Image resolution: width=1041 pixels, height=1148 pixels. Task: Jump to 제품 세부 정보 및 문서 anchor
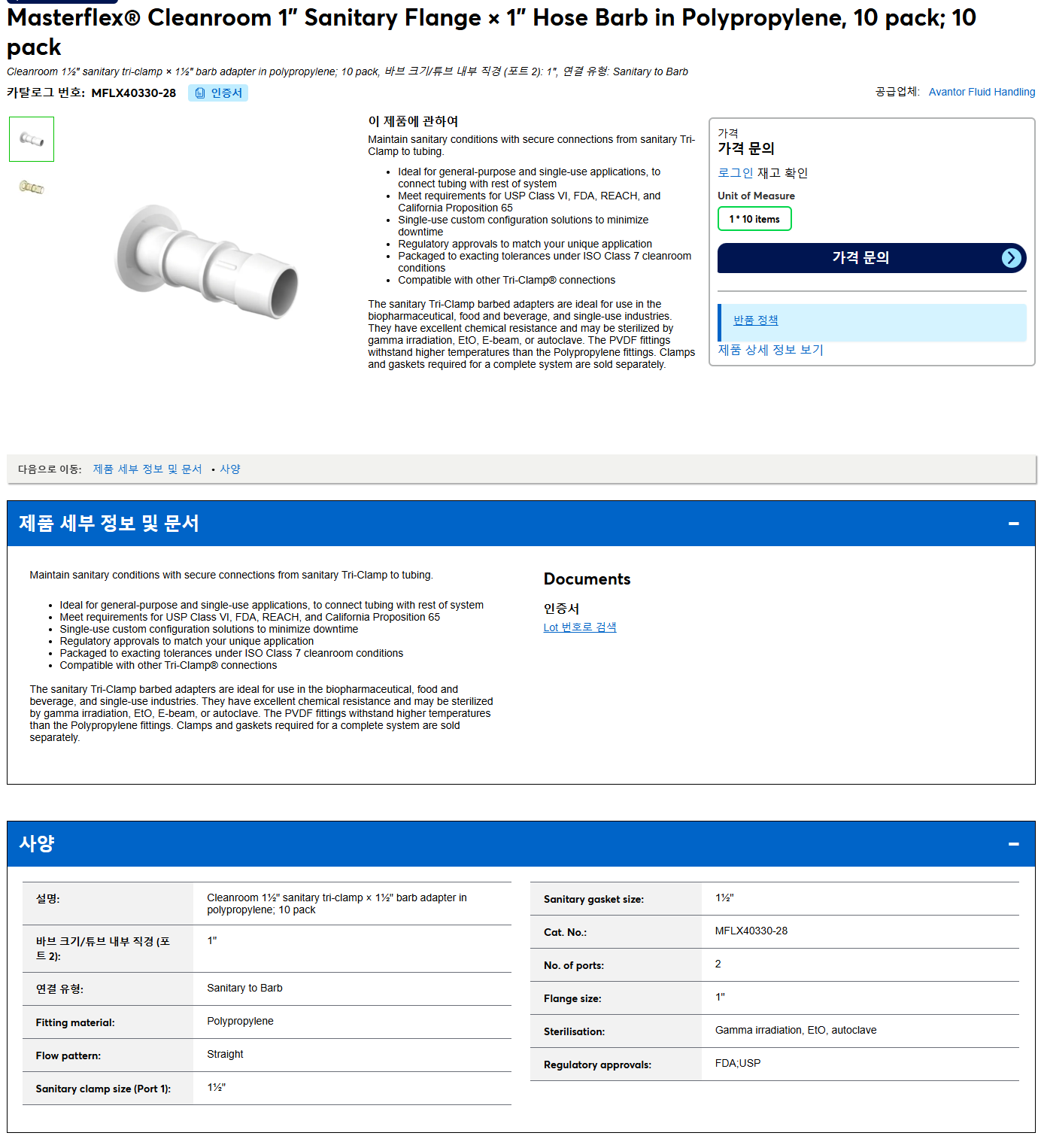(147, 469)
